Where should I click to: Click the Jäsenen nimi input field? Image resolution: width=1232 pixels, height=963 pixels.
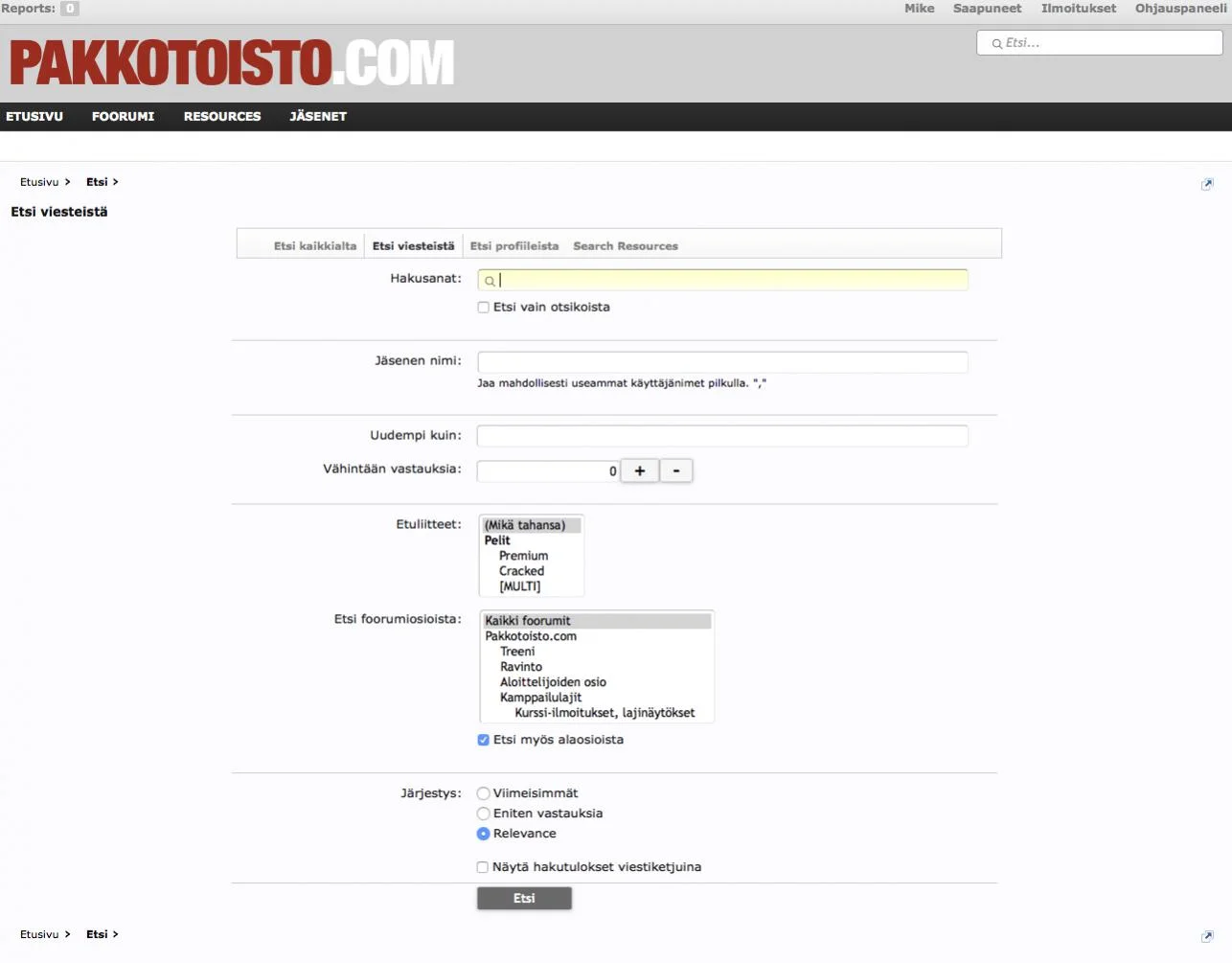(722, 362)
